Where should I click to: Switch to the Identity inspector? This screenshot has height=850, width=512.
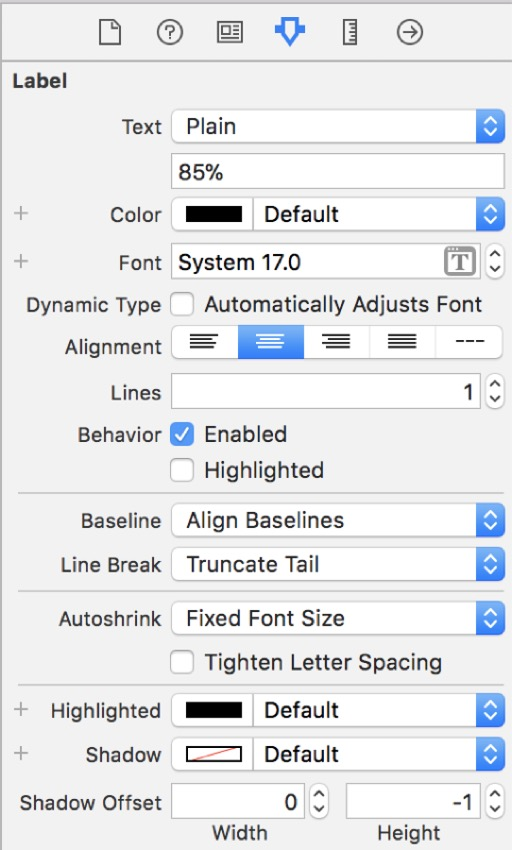point(230,32)
